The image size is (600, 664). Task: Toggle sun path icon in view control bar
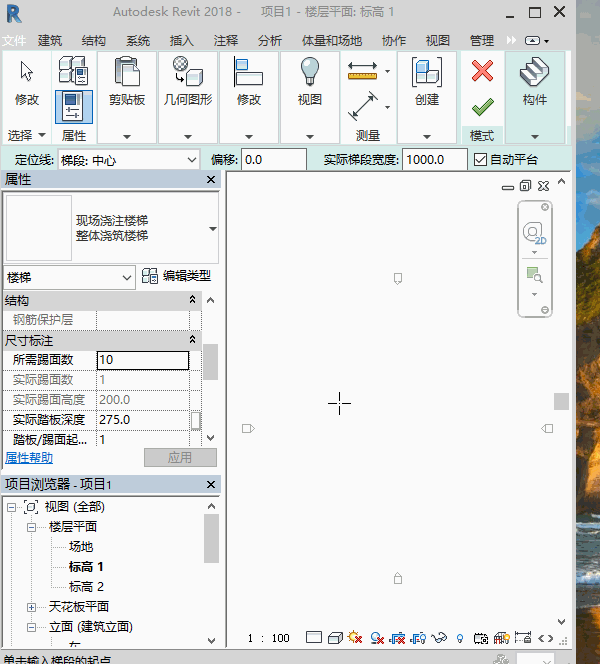point(356,638)
